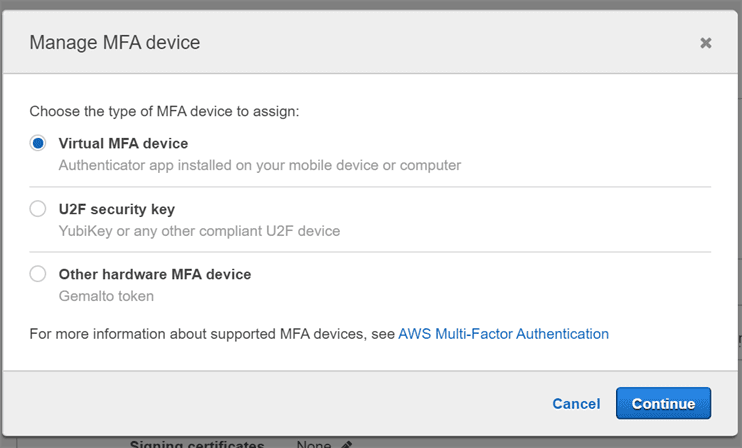Image resolution: width=742 pixels, height=448 pixels.
Task: Click the "Choose the type of MFA device" prompt
Action: [x=164, y=111]
